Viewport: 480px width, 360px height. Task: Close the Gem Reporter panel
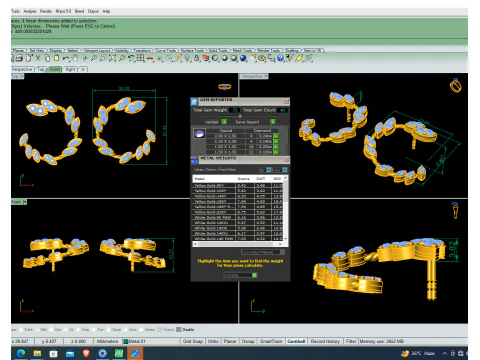(286, 101)
